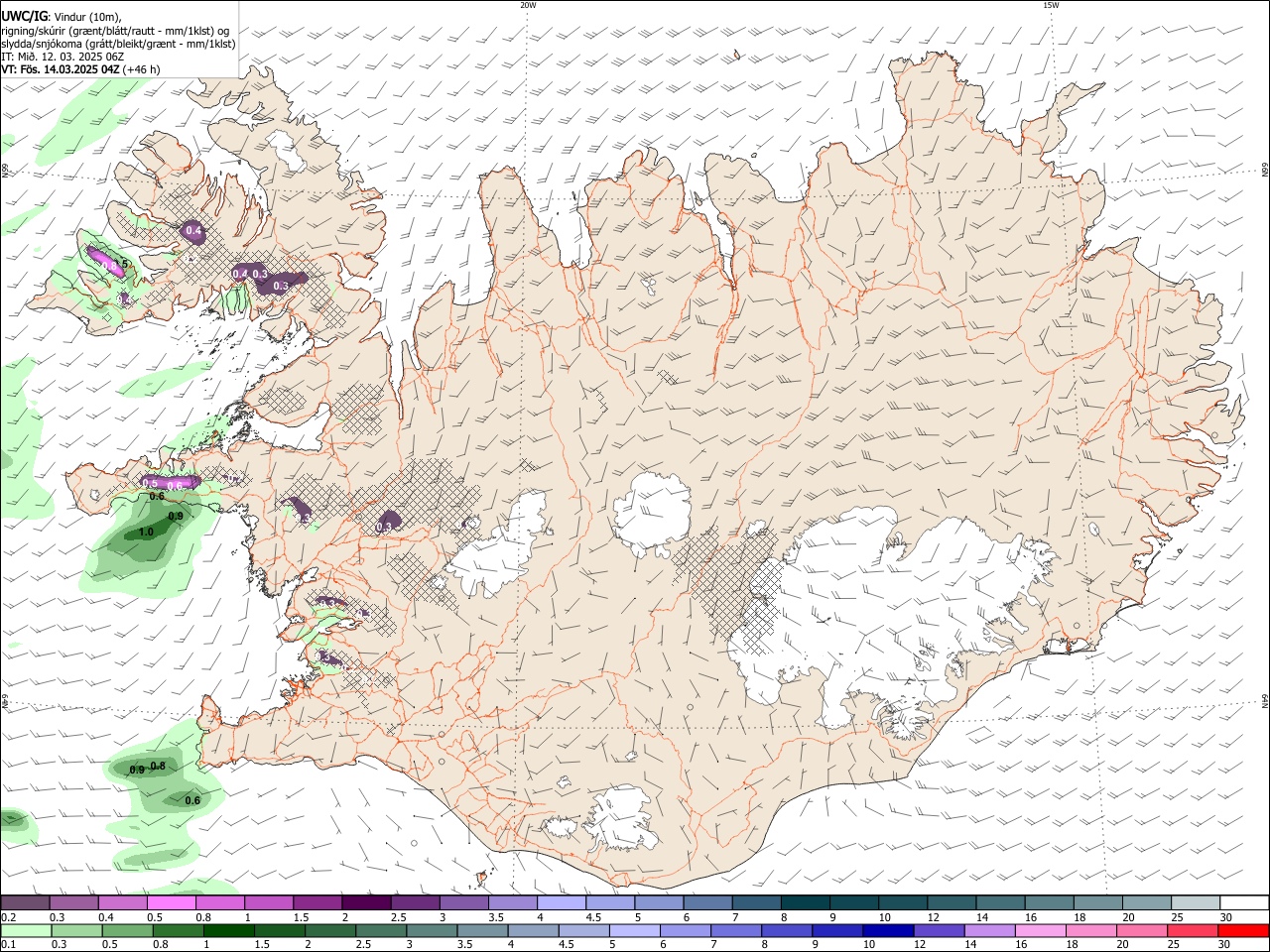Click the darkest purple swatch labeled 2 in upper legend

[x=366, y=902]
